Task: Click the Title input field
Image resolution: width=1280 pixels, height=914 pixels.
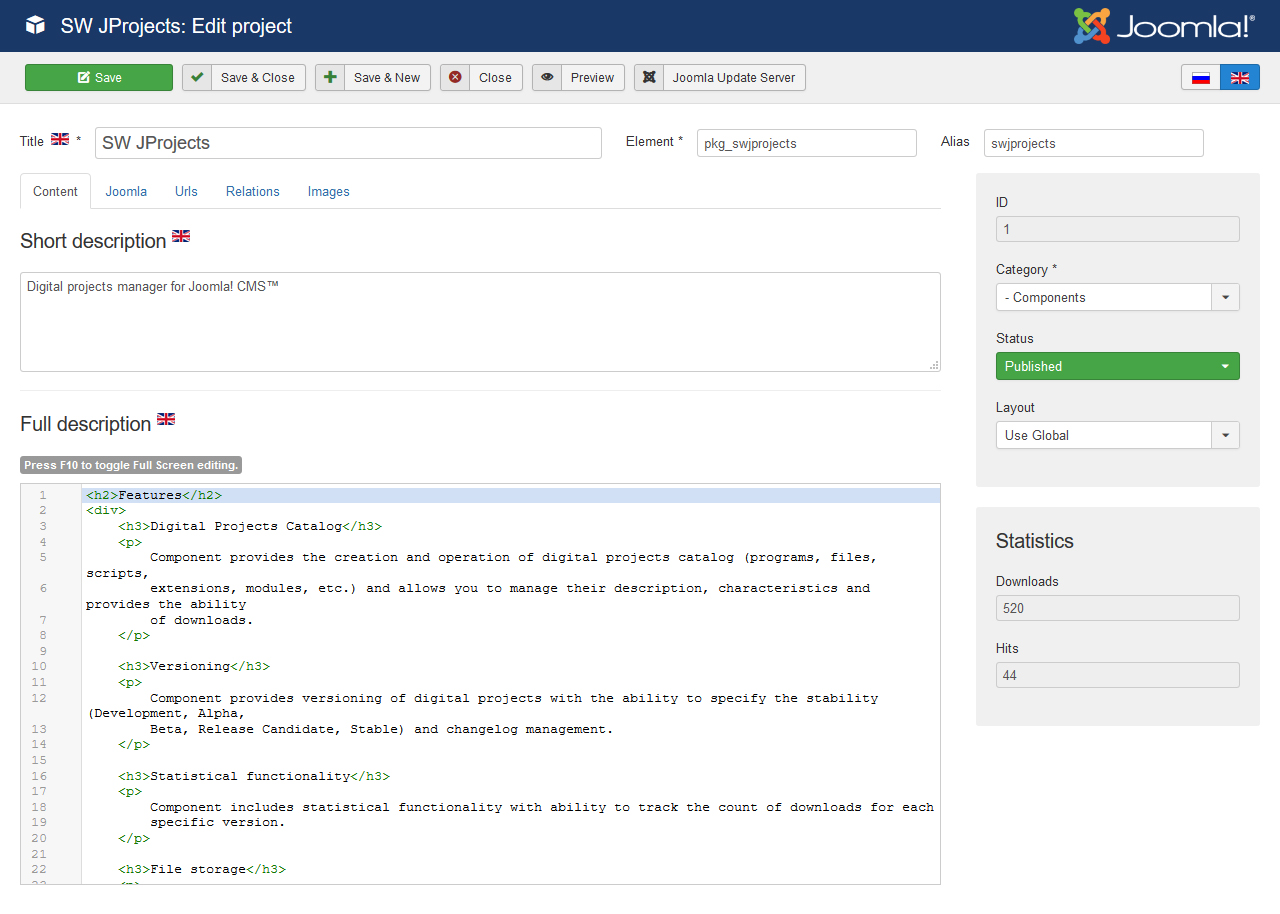Action: point(348,143)
